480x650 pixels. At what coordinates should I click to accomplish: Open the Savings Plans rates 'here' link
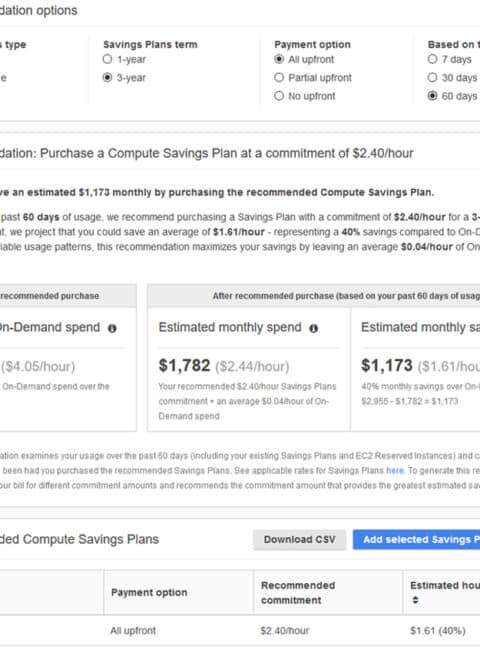pyautogui.click(x=395, y=471)
